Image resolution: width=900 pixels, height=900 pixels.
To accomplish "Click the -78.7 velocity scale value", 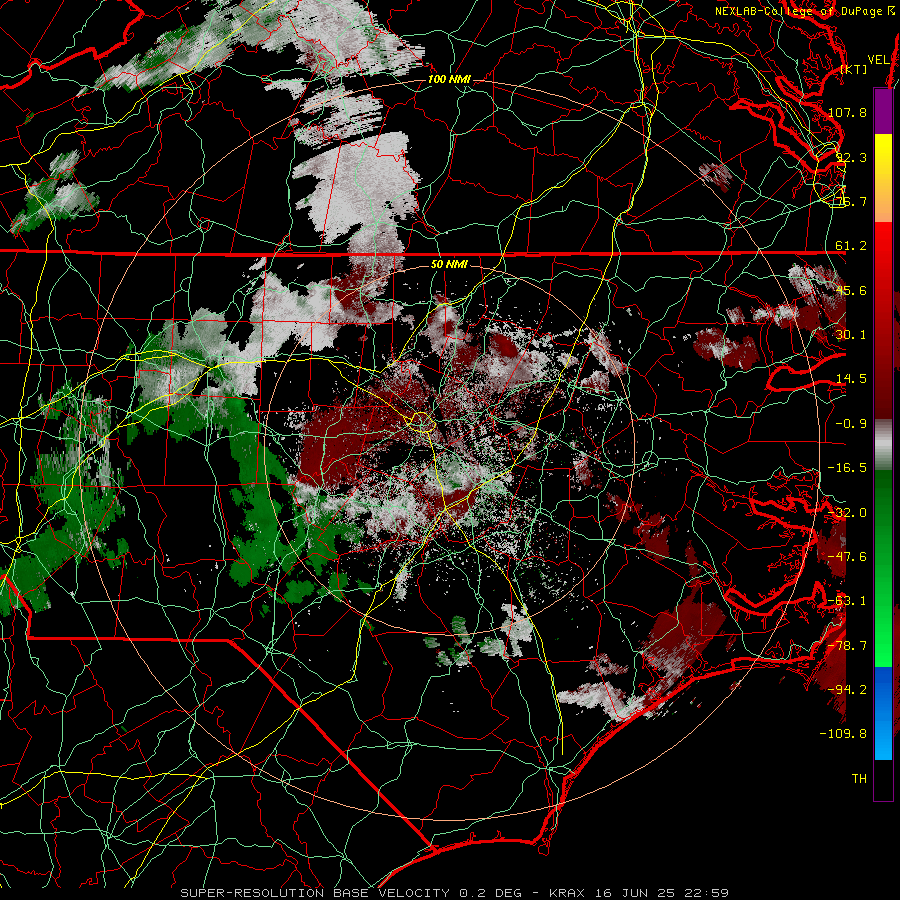I will pyautogui.click(x=847, y=646).
